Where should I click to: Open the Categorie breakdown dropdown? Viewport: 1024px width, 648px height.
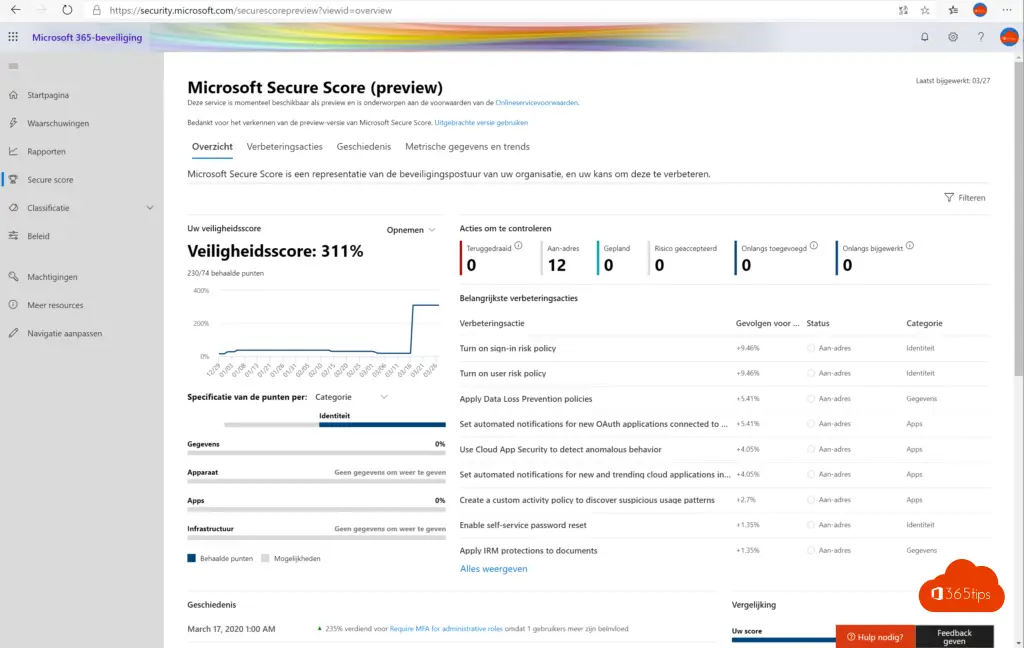[351, 397]
